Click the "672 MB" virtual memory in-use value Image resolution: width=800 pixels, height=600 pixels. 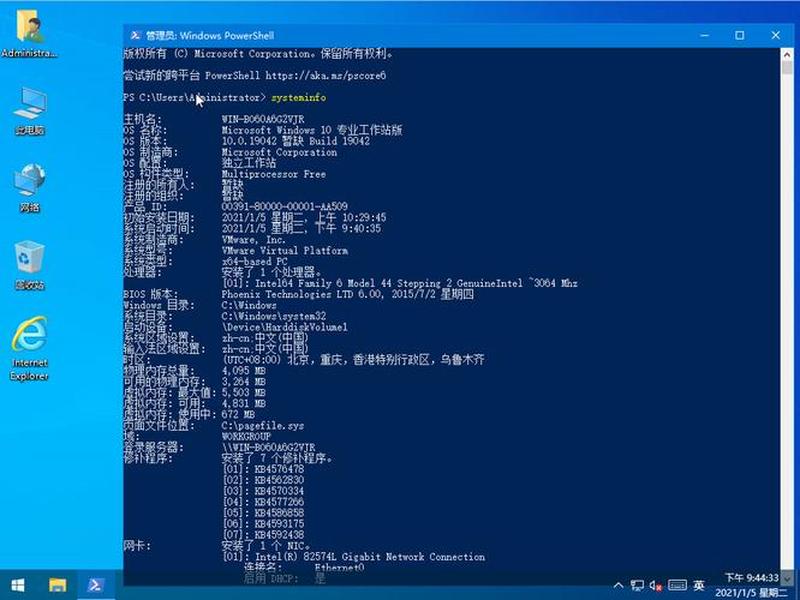238,414
